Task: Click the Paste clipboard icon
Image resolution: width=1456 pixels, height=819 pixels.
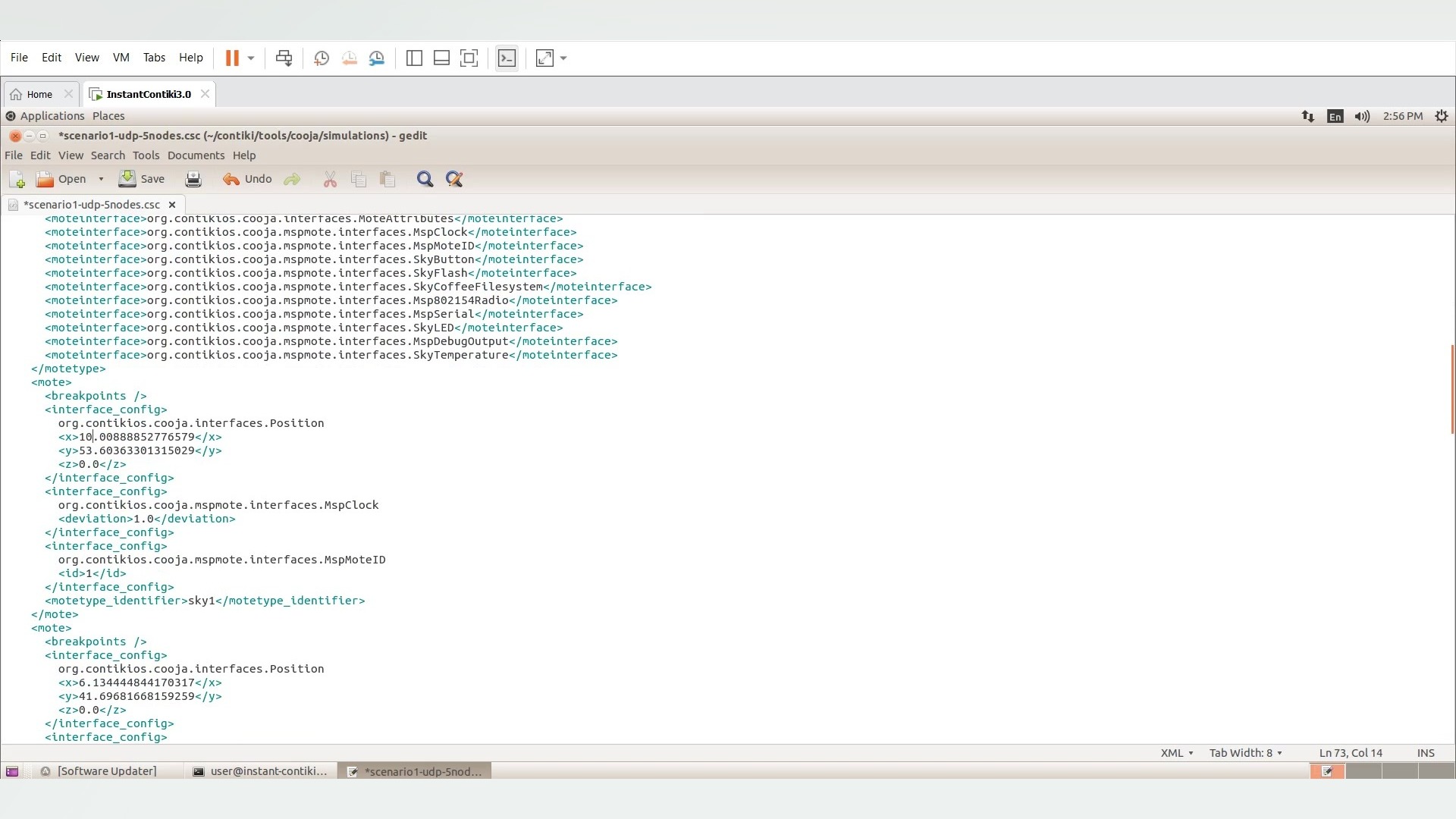Action: [388, 180]
